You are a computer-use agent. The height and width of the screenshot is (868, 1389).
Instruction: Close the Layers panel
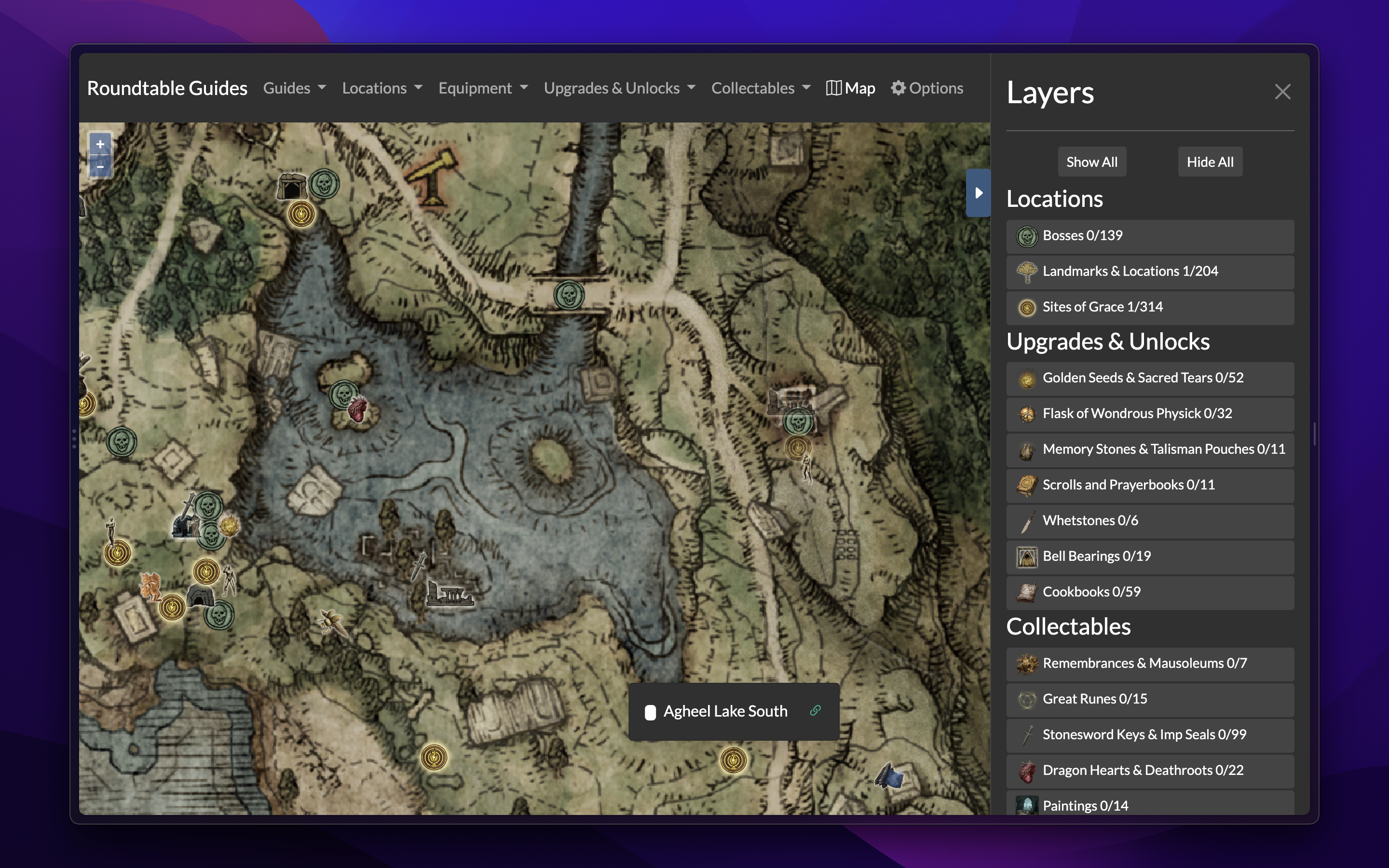pos(1282,92)
